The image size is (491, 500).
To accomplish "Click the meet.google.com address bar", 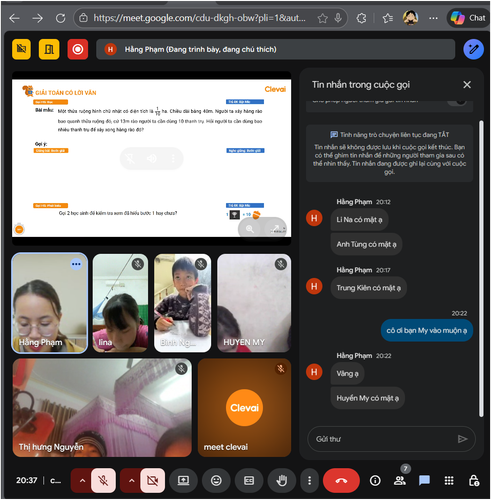I will click(199, 18).
